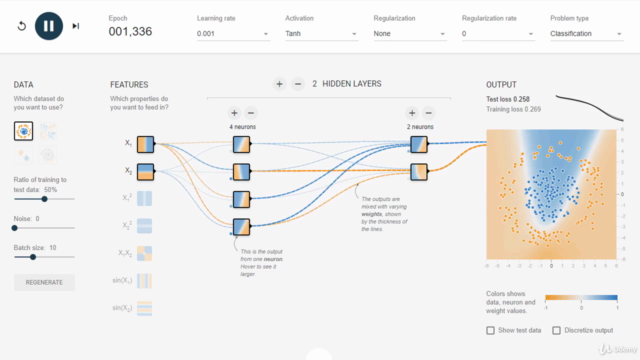This screenshot has height=360, width=640.
Task: Open the Regularization dropdown showing None
Action: pos(409,33)
